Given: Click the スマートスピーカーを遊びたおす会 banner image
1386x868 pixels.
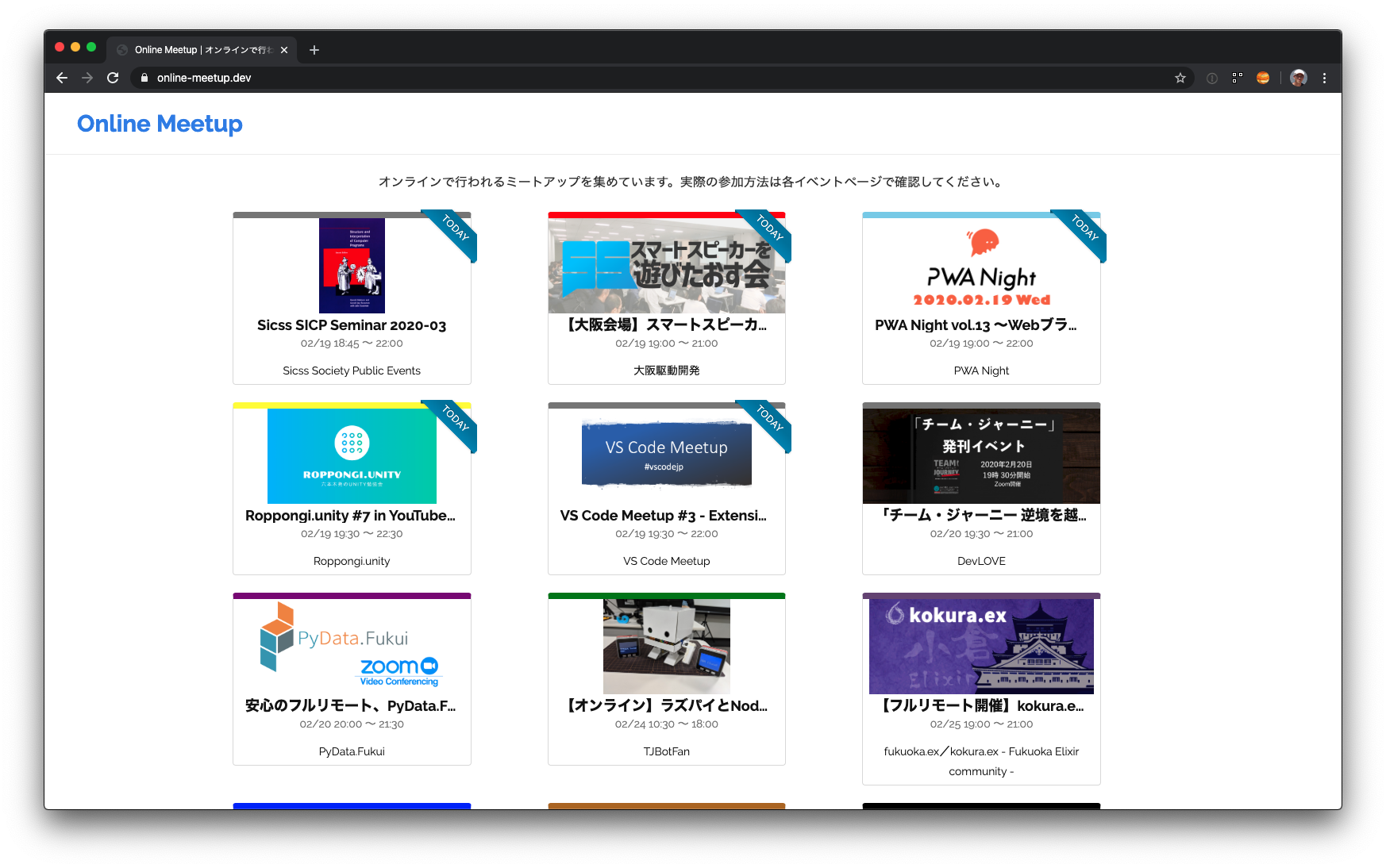Looking at the screenshot, I should click(667, 266).
